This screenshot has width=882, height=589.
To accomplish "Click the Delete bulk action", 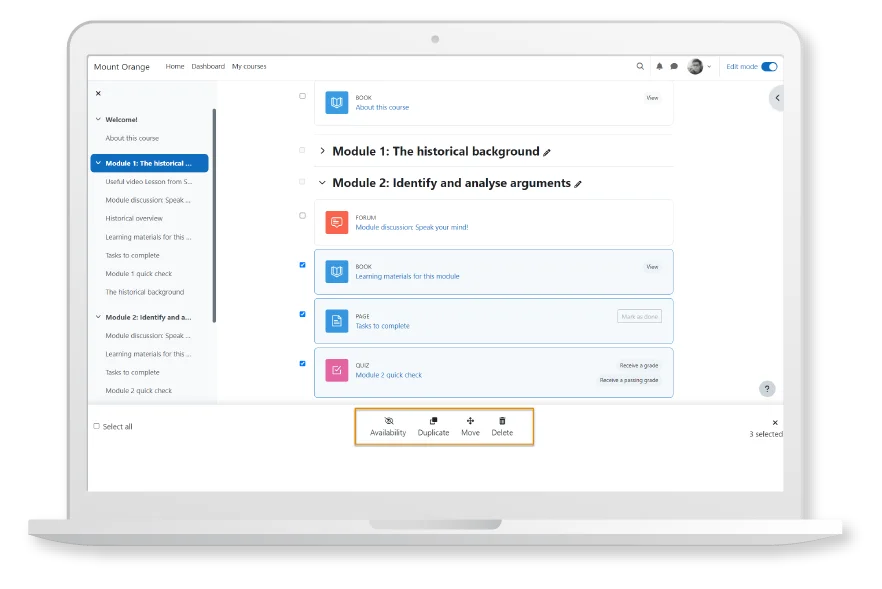I will click(502, 427).
